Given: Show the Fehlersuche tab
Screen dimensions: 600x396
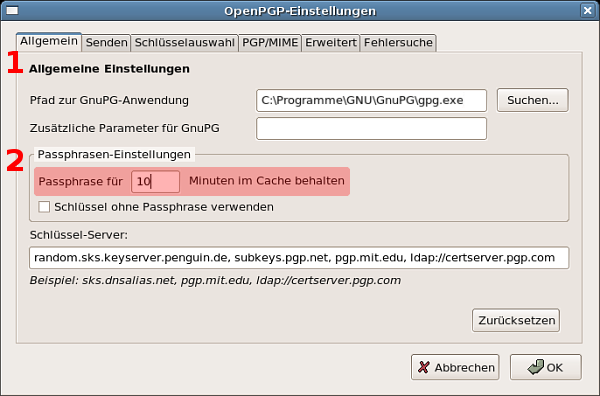Looking at the screenshot, I should 398,42.
